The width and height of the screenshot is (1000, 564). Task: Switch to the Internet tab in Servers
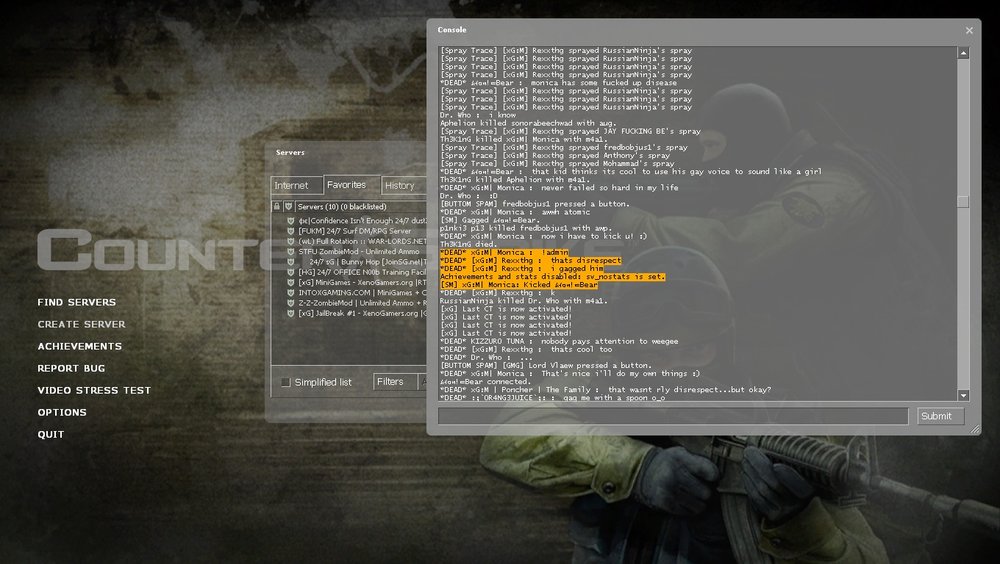297,186
